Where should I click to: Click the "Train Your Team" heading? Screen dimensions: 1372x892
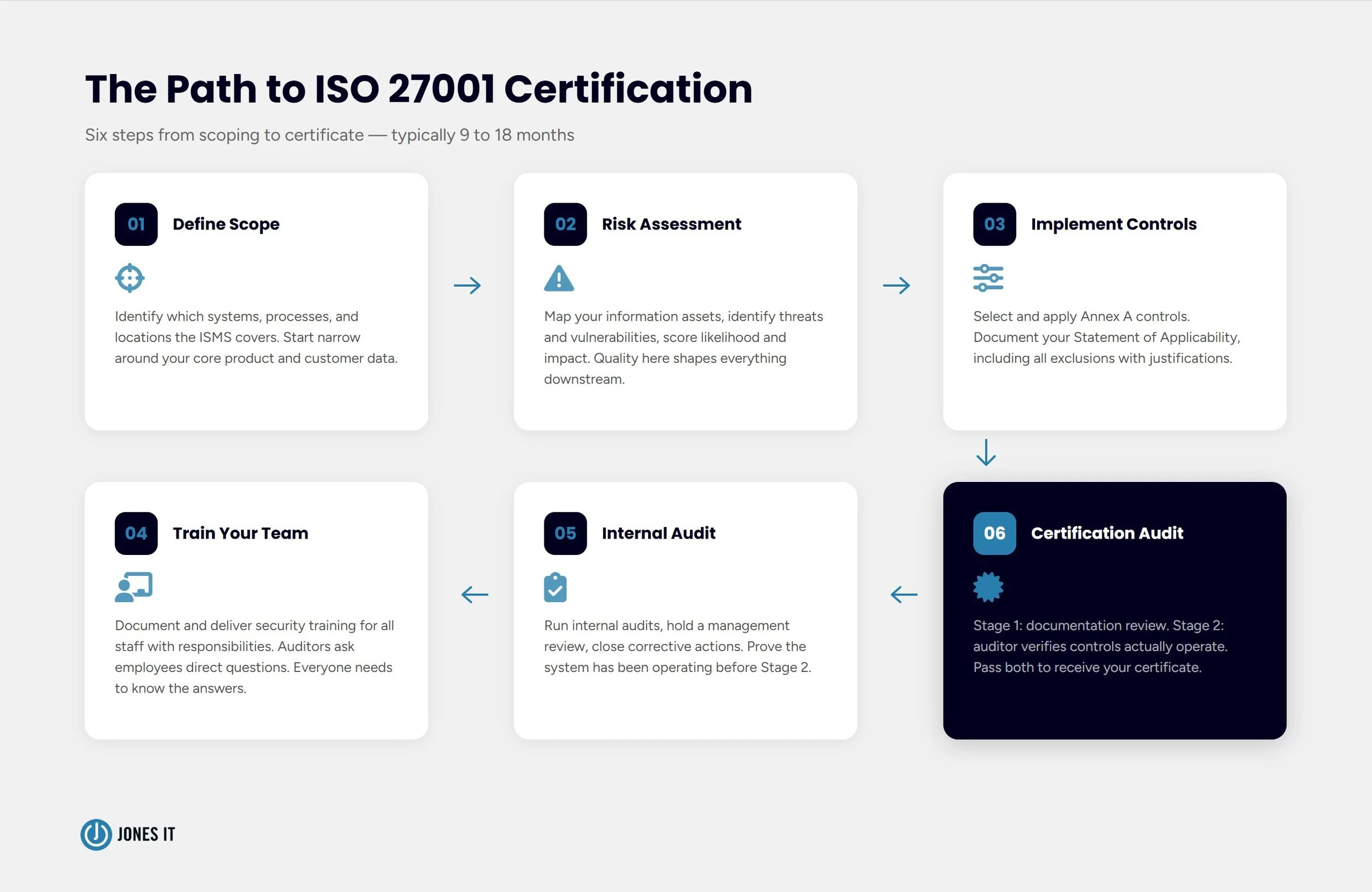(240, 534)
